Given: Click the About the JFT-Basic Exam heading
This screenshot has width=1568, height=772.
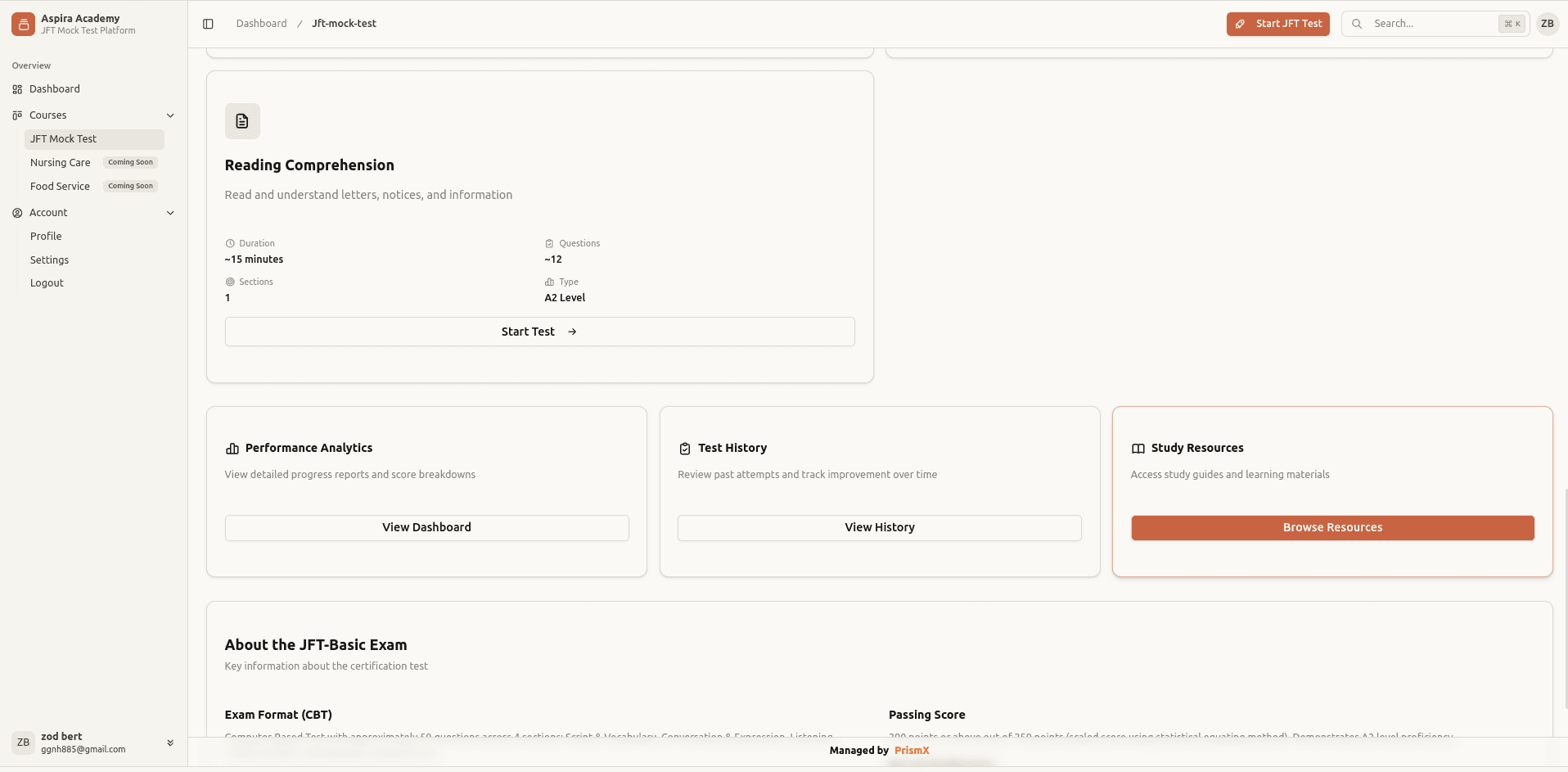Looking at the screenshot, I should [x=316, y=645].
